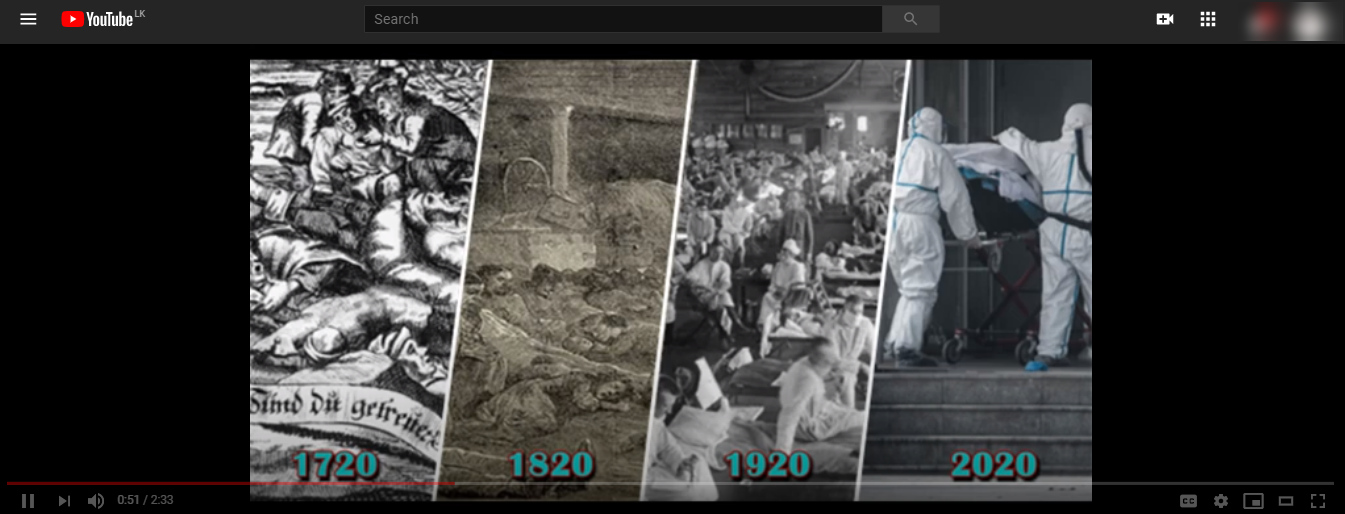Switch to miniplayer mode
This screenshot has height=514, width=1345.
click(1253, 500)
